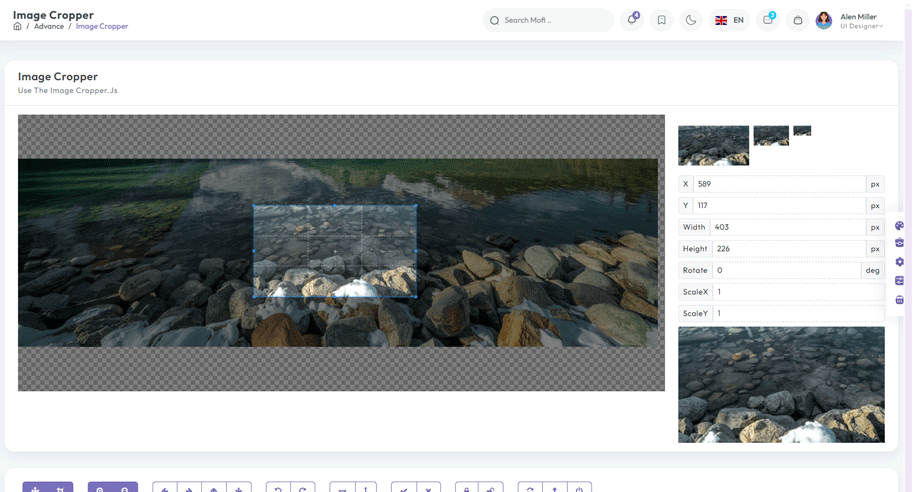Click inside the crop selection box
Viewport: 913px width, 492px height.
click(x=334, y=251)
